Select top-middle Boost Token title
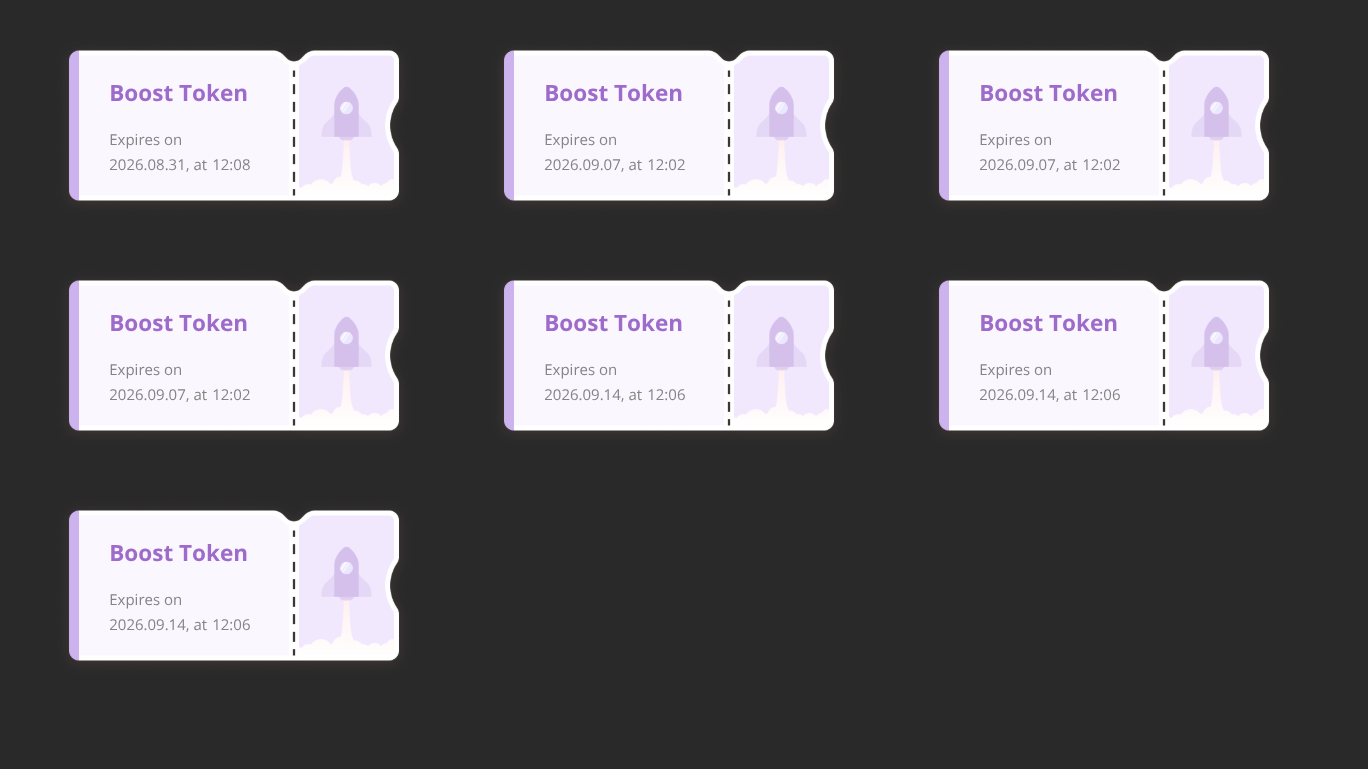The height and width of the screenshot is (769, 1368). [x=613, y=93]
